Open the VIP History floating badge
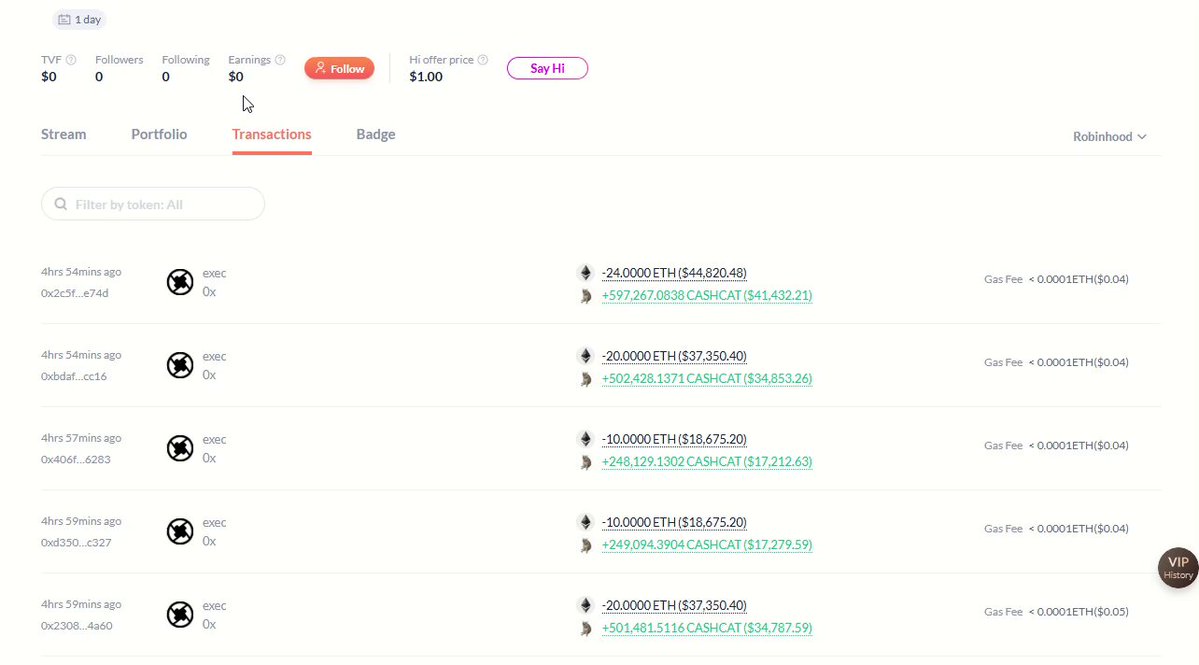This screenshot has width=1199, height=665. [1178, 568]
